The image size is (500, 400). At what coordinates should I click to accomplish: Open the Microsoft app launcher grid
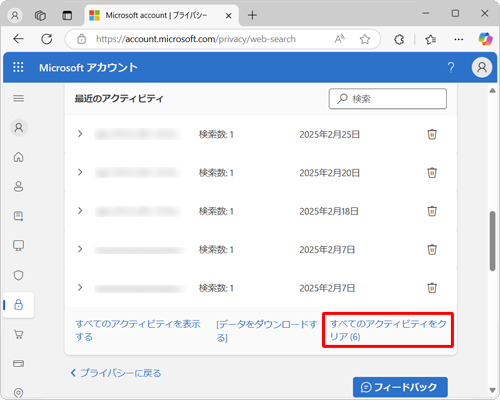click(18, 67)
